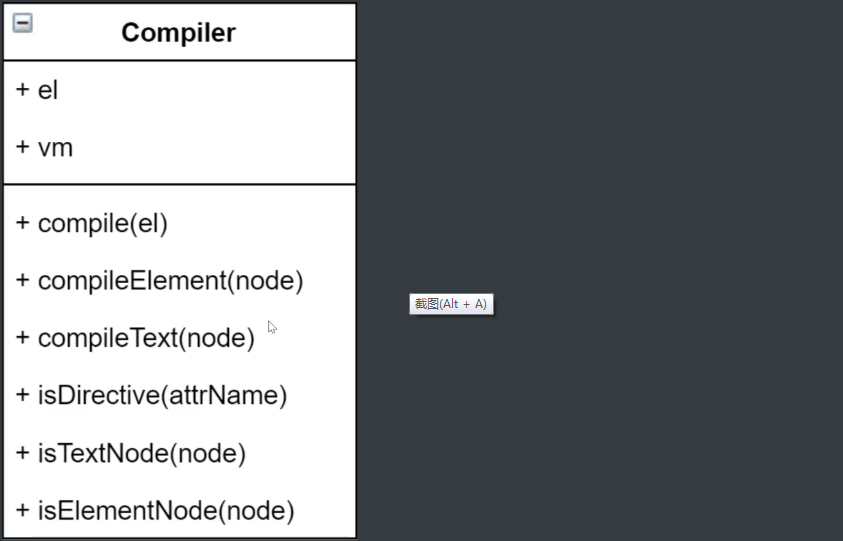Click the plus sign before compileText(node)
The height and width of the screenshot is (541, 843).
click(23, 338)
